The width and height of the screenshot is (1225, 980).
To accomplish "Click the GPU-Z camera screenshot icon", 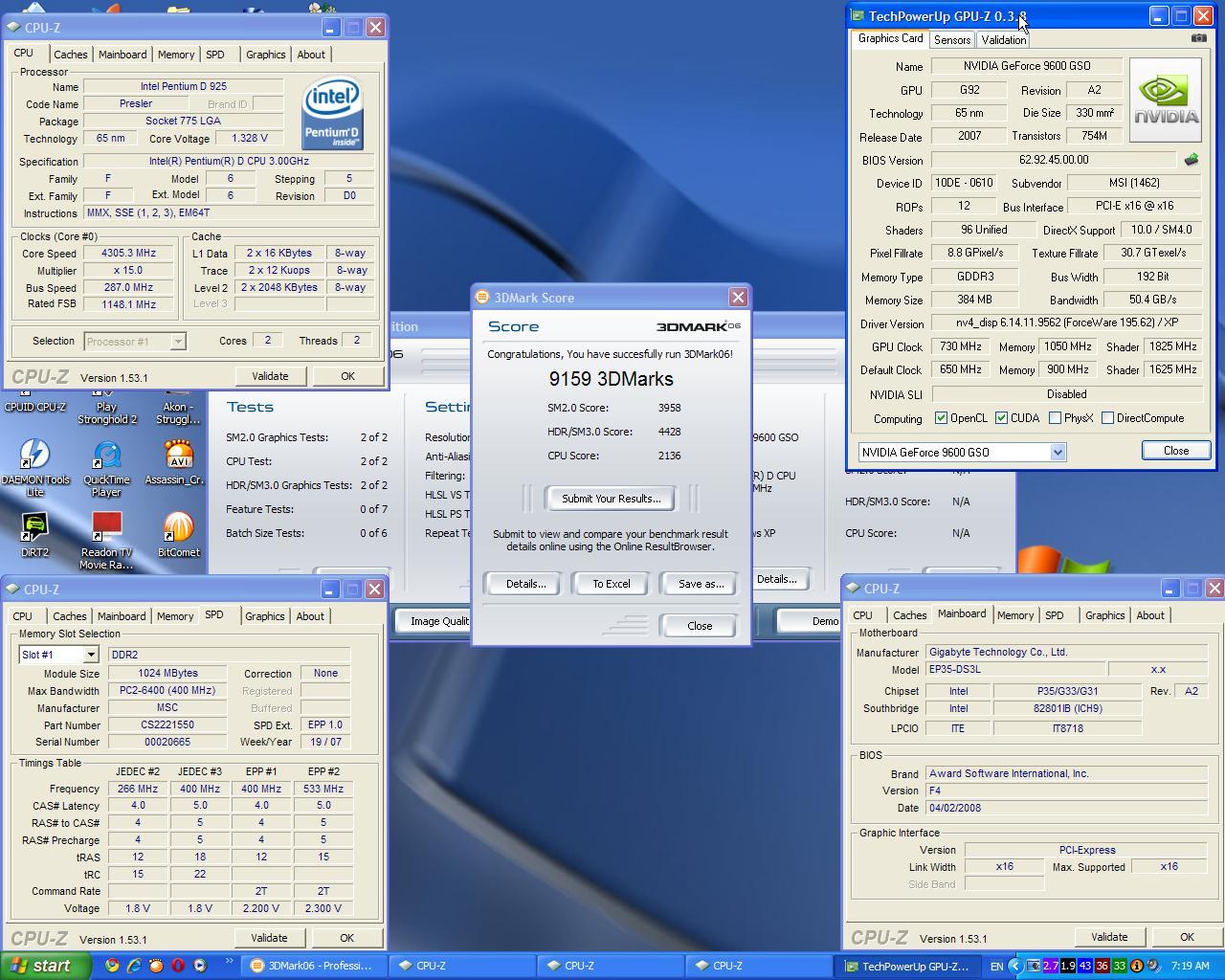I will click(1198, 38).
